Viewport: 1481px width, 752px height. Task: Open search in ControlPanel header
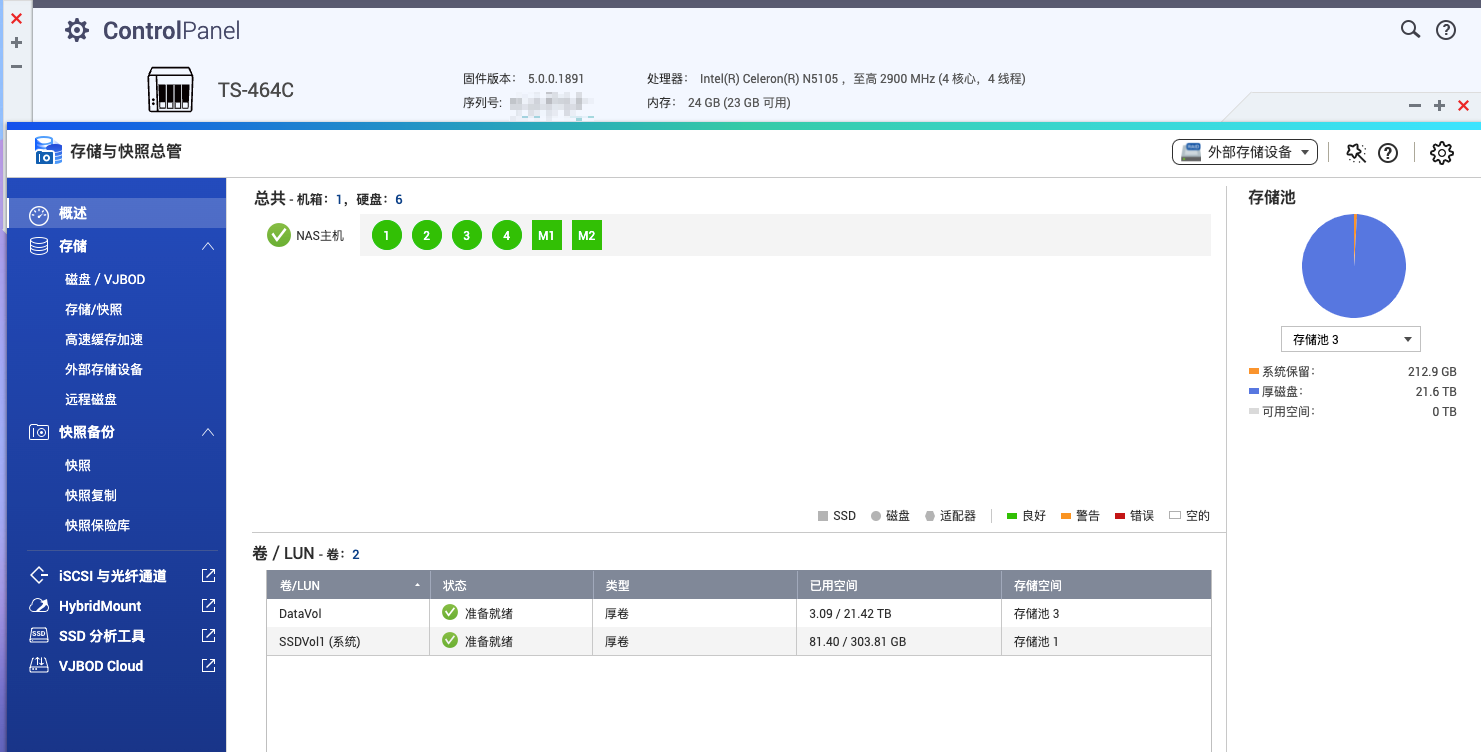pos(1410,30)
